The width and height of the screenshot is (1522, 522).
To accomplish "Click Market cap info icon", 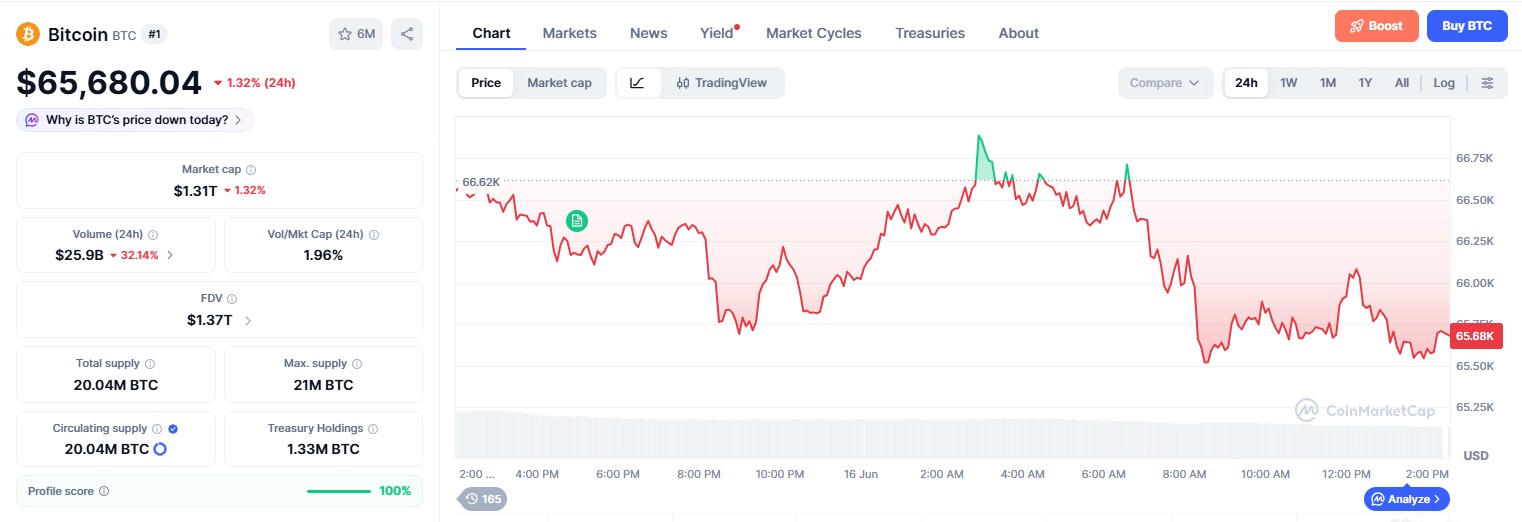I will tap(251, 170).
